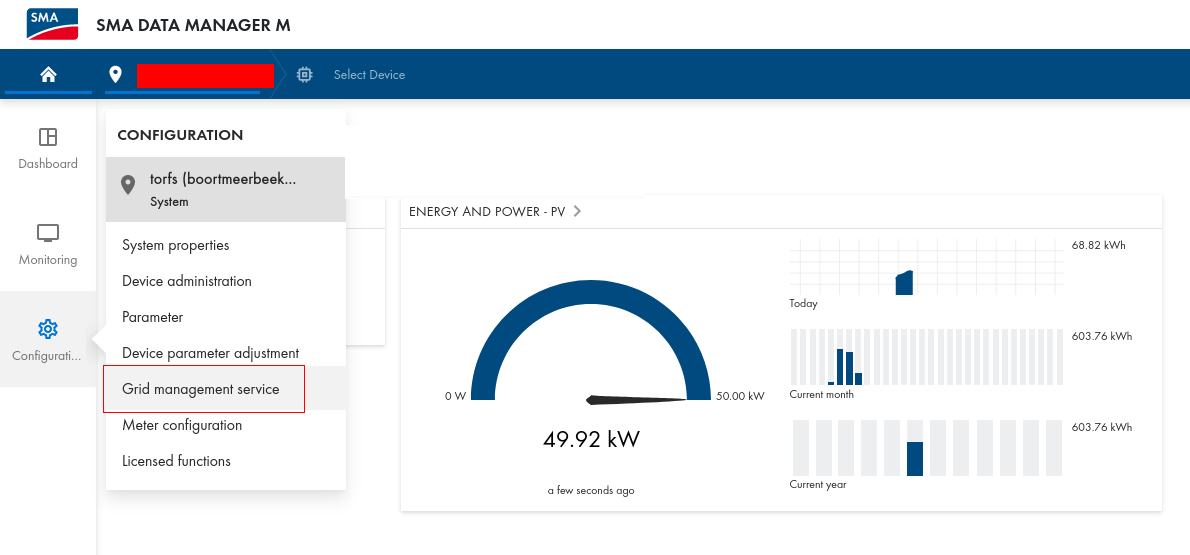
Task: Click the Today energy chart
Action: (x=927, y=266)
